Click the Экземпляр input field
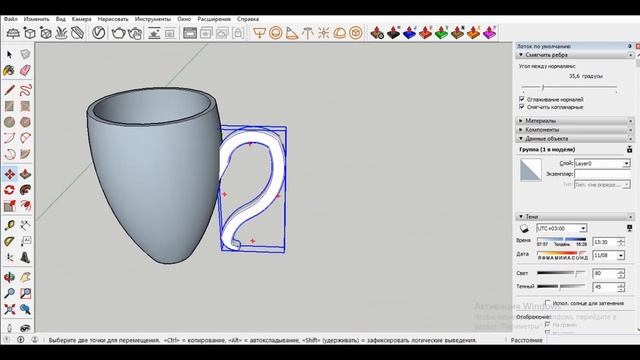The height and width of the screenshot is (360, 640). click(x=602, y=174)
